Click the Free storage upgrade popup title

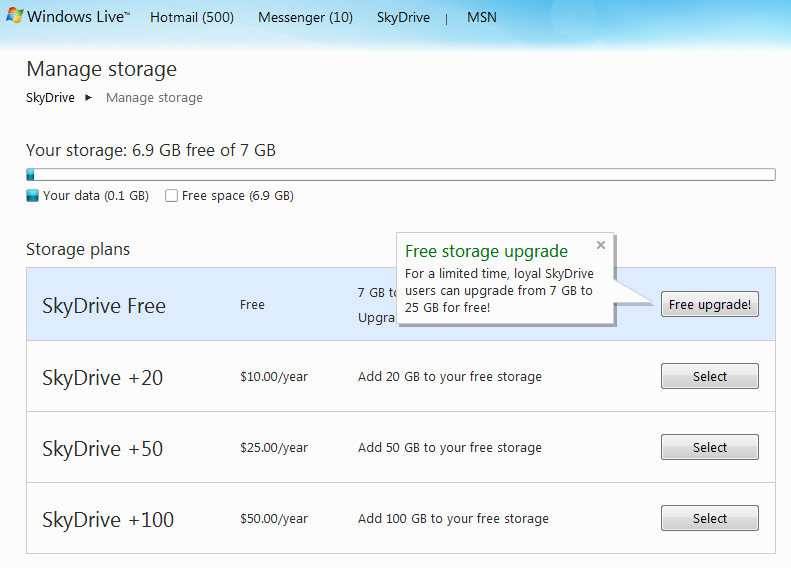tap(486, 251)
